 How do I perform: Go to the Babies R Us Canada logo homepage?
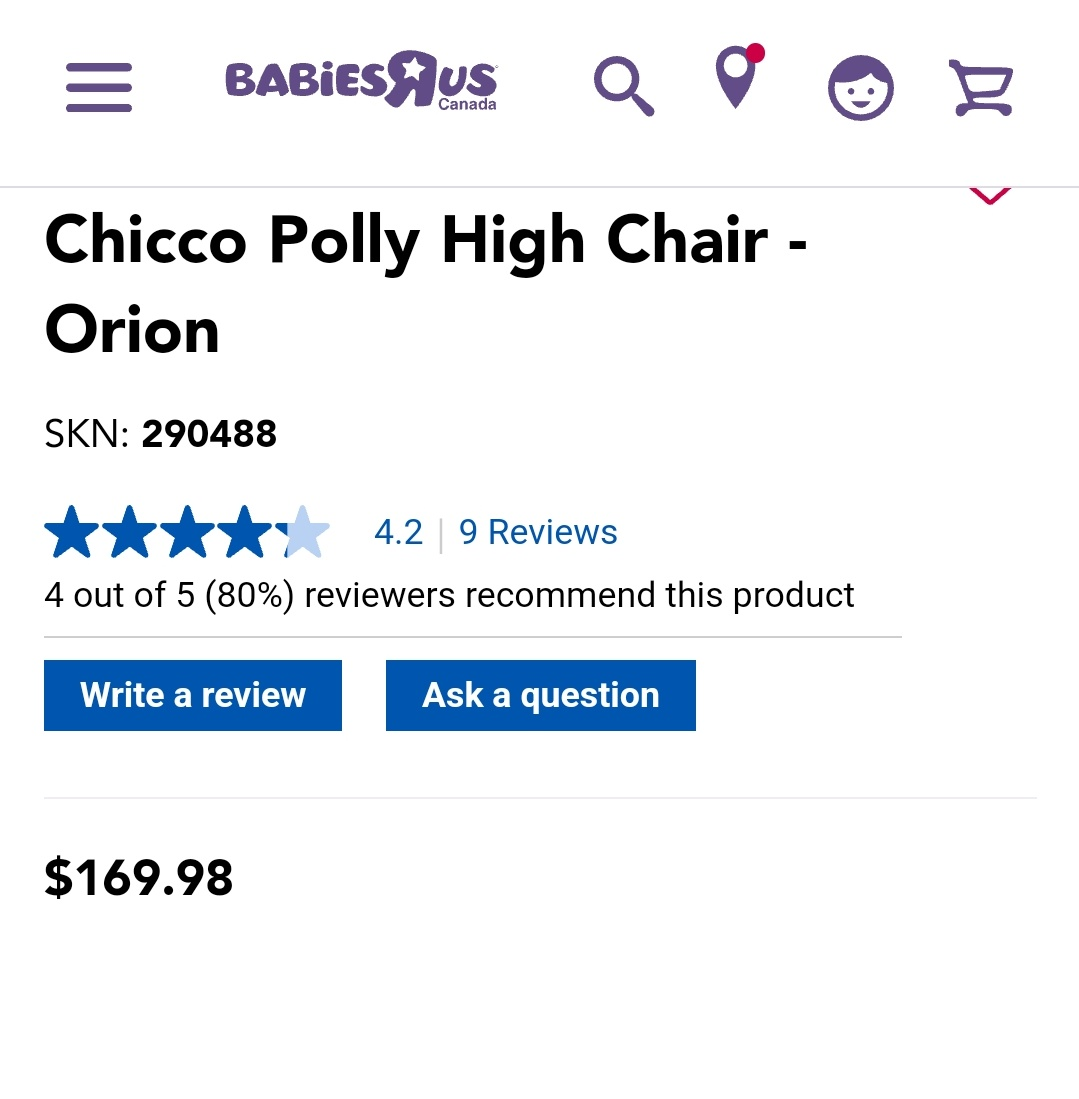coord(361,80)
